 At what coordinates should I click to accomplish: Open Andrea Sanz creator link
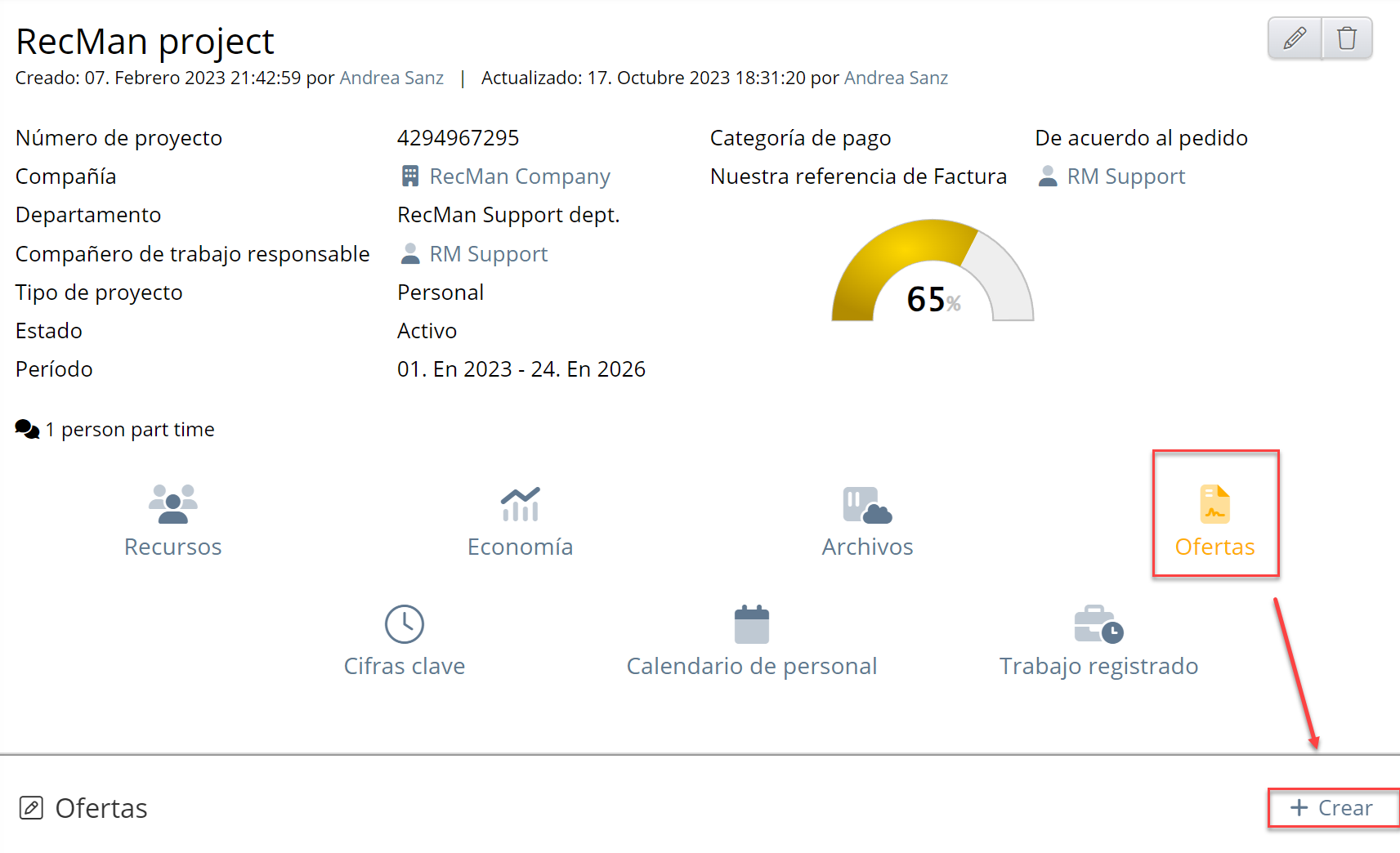coord(391,78)
